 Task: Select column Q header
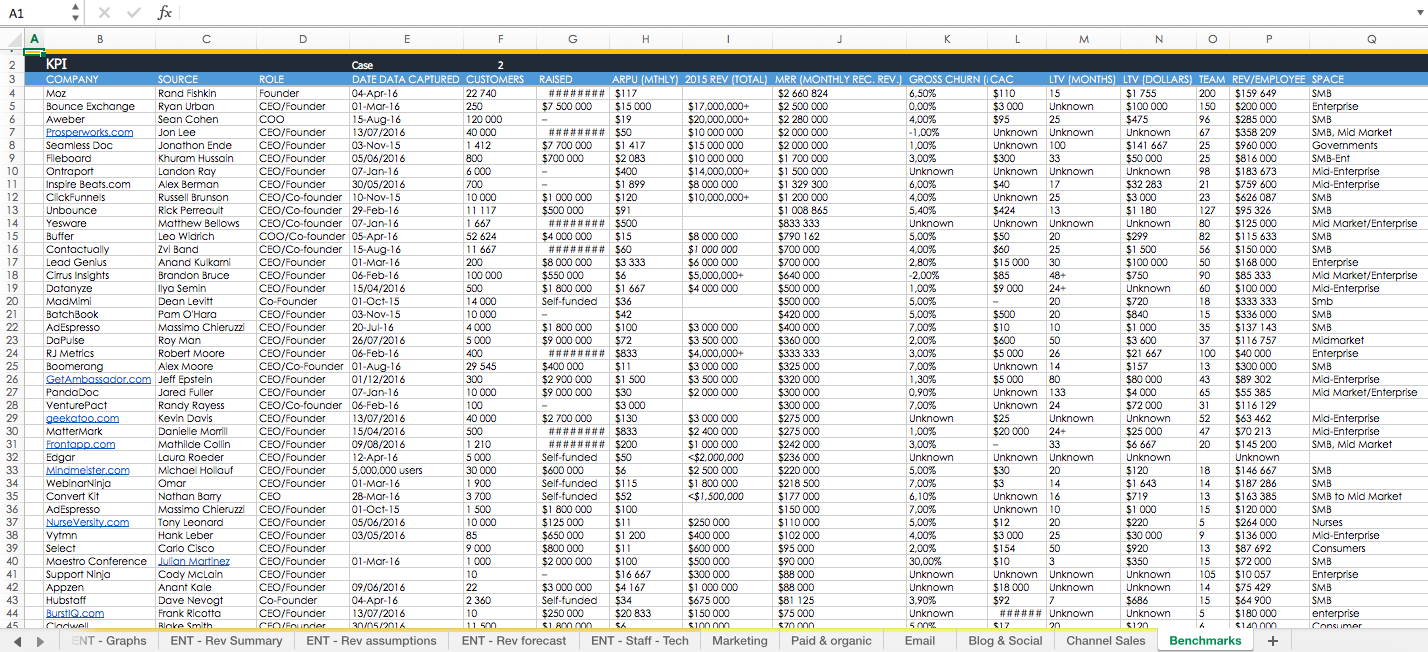click(1370, 39)
